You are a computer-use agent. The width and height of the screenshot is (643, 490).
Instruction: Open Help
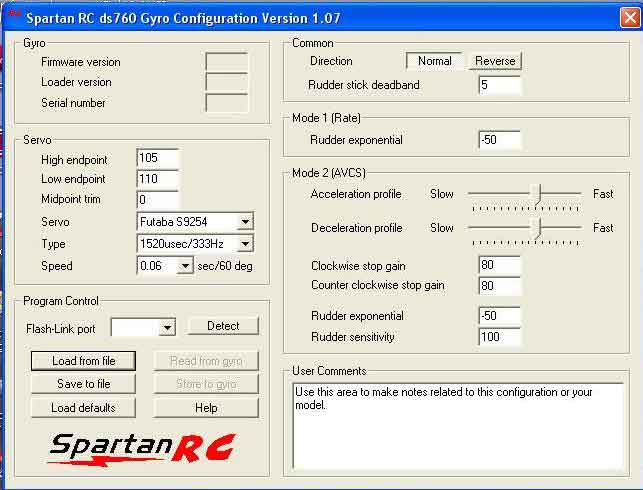tap(206, 408)
